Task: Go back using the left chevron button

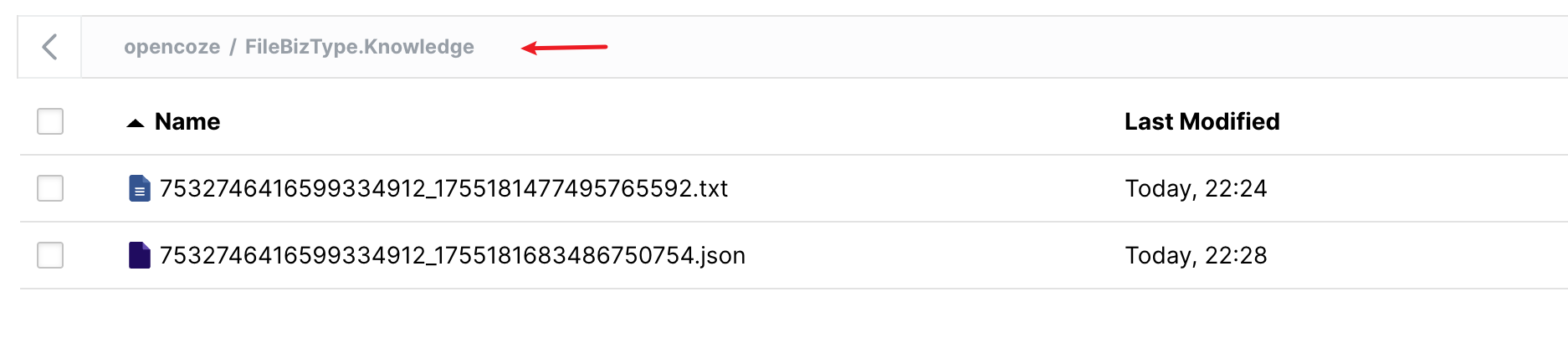Action: (50, 47)
